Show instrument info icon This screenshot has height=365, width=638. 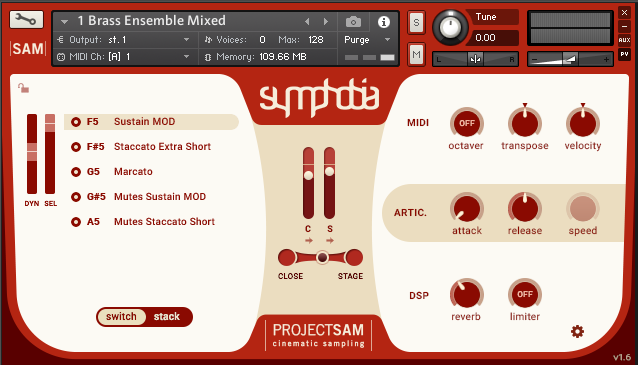point(384,22)
